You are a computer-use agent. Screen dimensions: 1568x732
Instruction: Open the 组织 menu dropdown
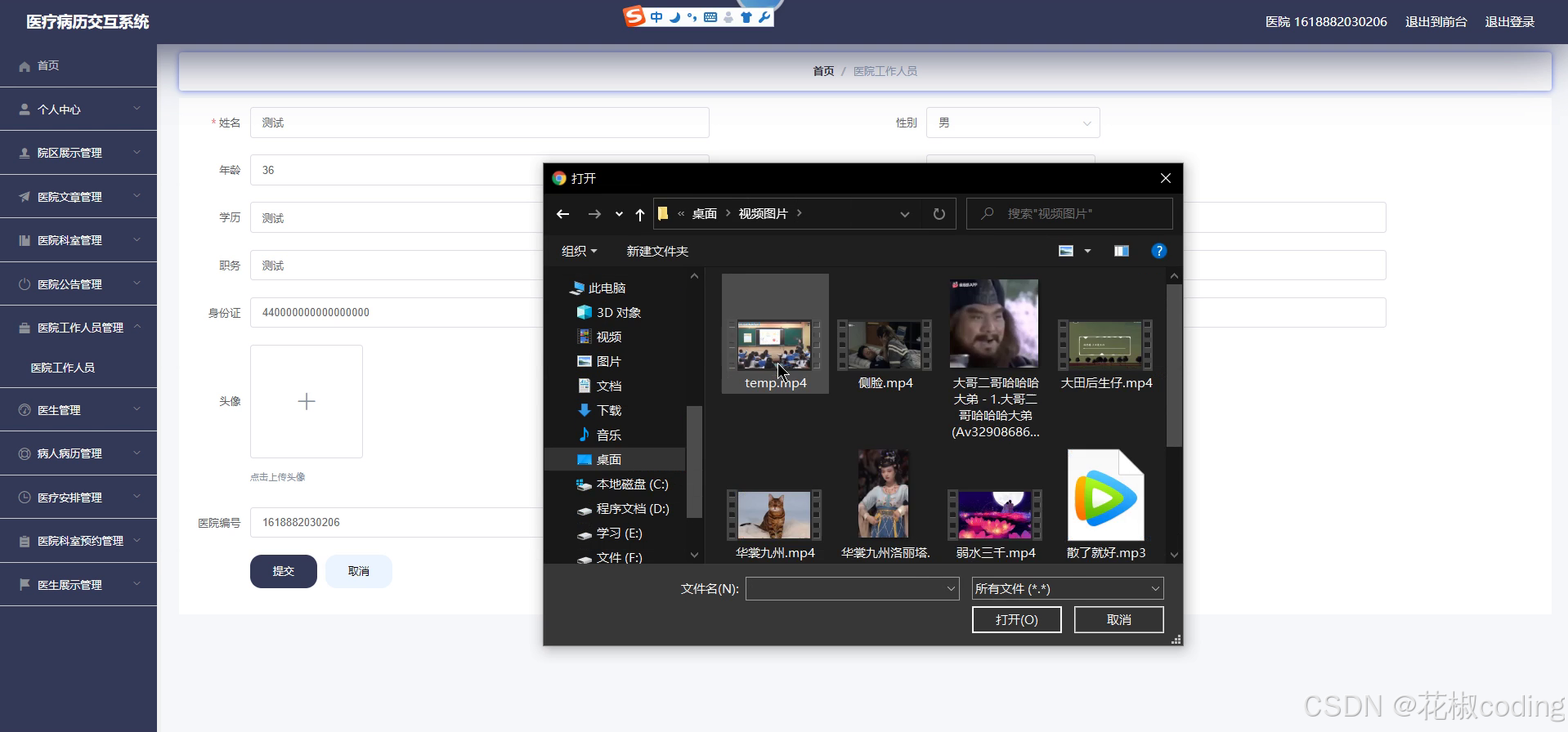pyautogui.click(x=579, y=251)
